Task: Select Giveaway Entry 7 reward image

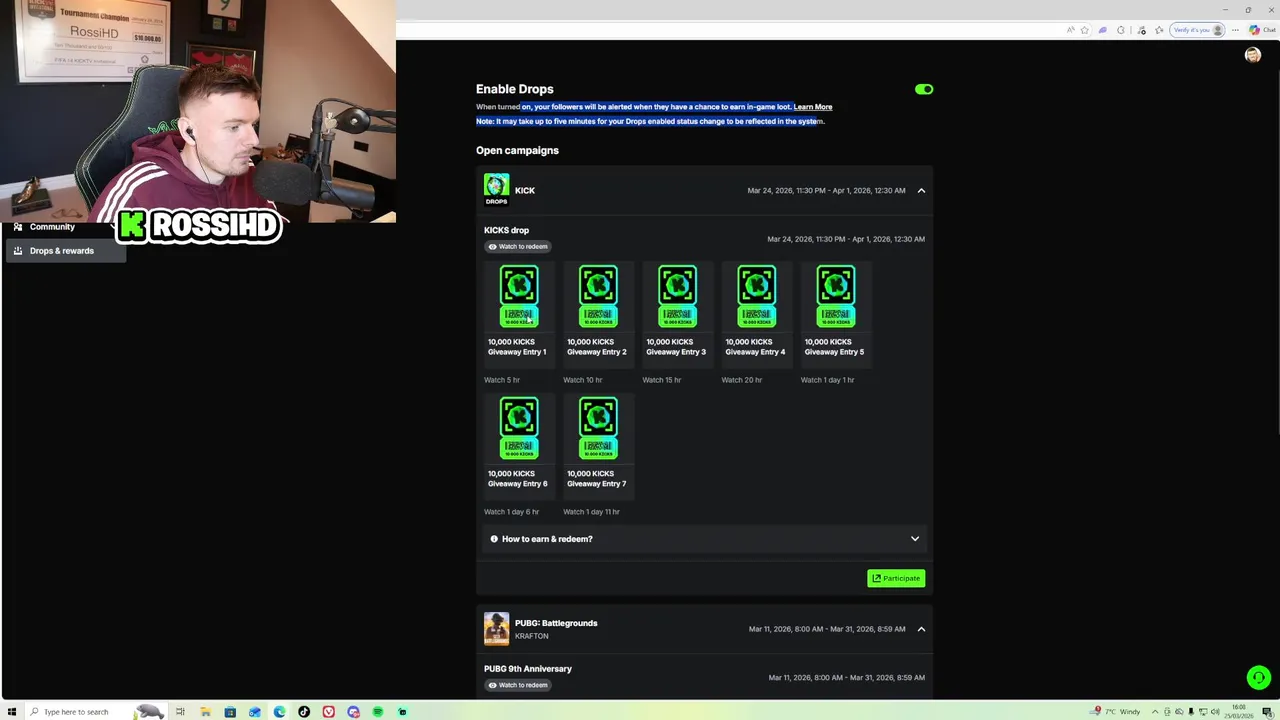Action: tap(598, 428)
